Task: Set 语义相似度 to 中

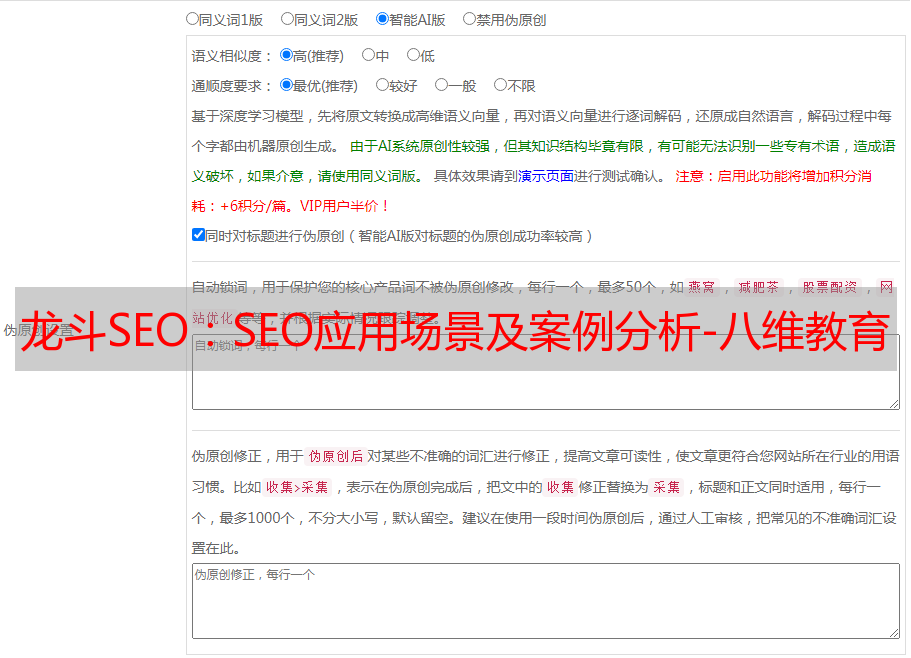Action: pyautogui.click(x=368, y=55)
